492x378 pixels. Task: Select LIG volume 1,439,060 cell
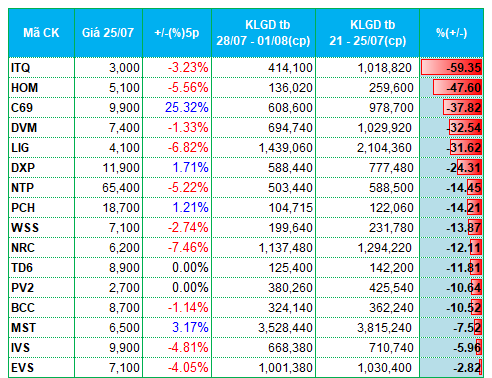pos(263,148)
